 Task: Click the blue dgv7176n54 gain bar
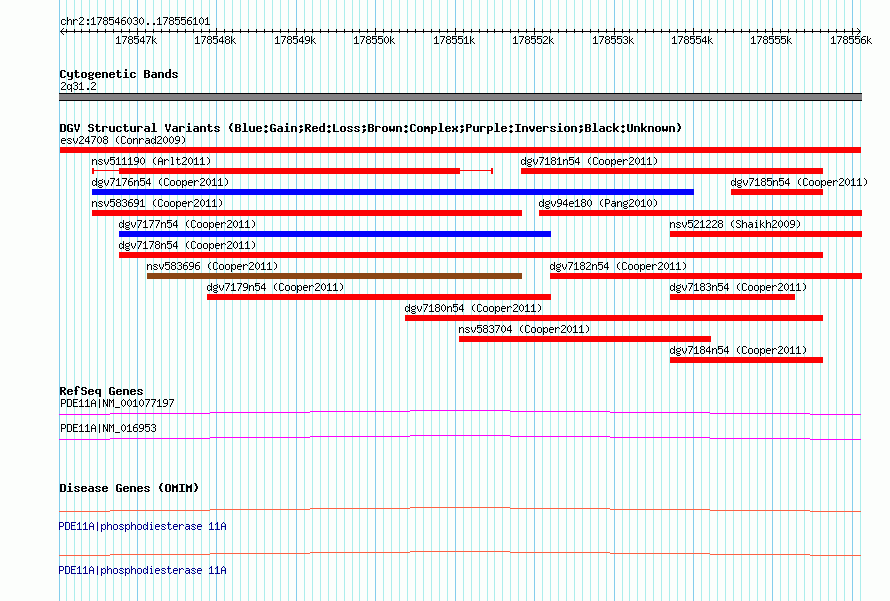pos(393,192)
